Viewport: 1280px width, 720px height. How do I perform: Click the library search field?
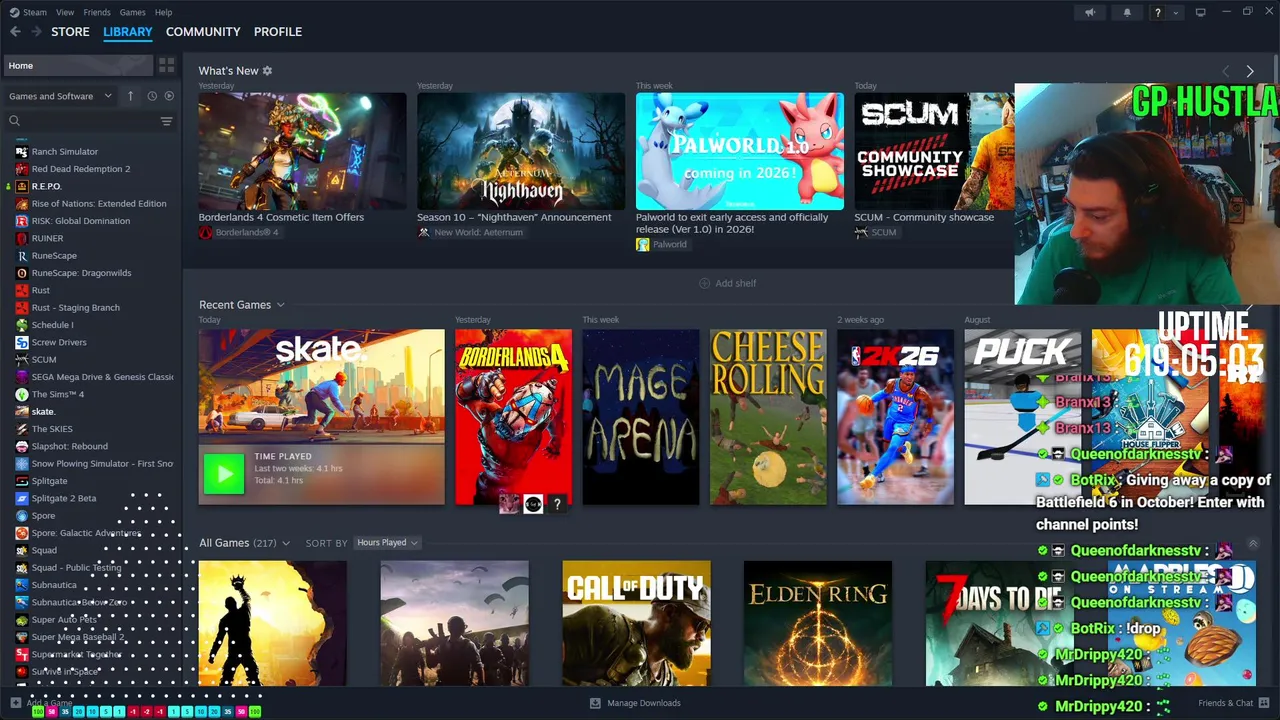tap(82, 121)
